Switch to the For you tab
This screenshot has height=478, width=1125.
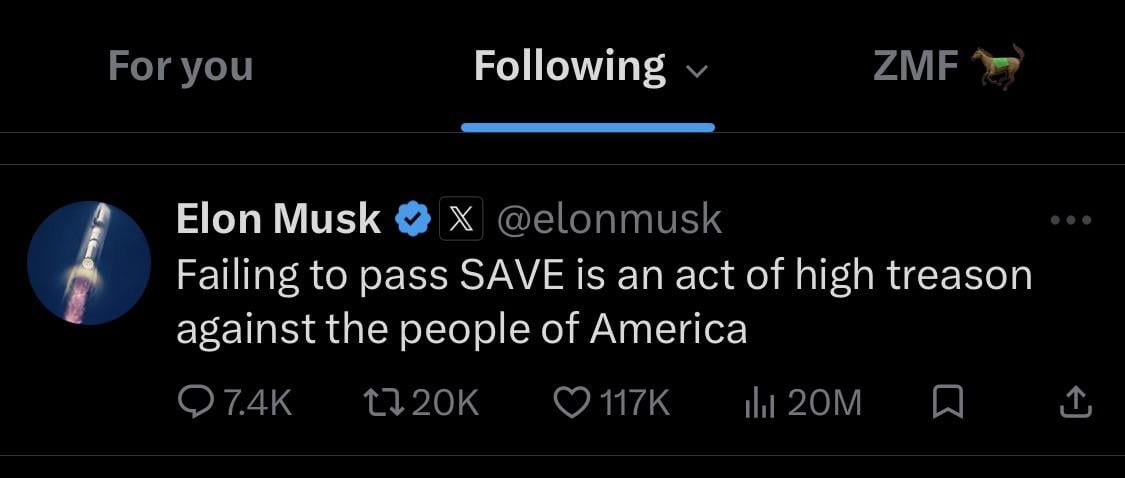click(x=180, y=67)
